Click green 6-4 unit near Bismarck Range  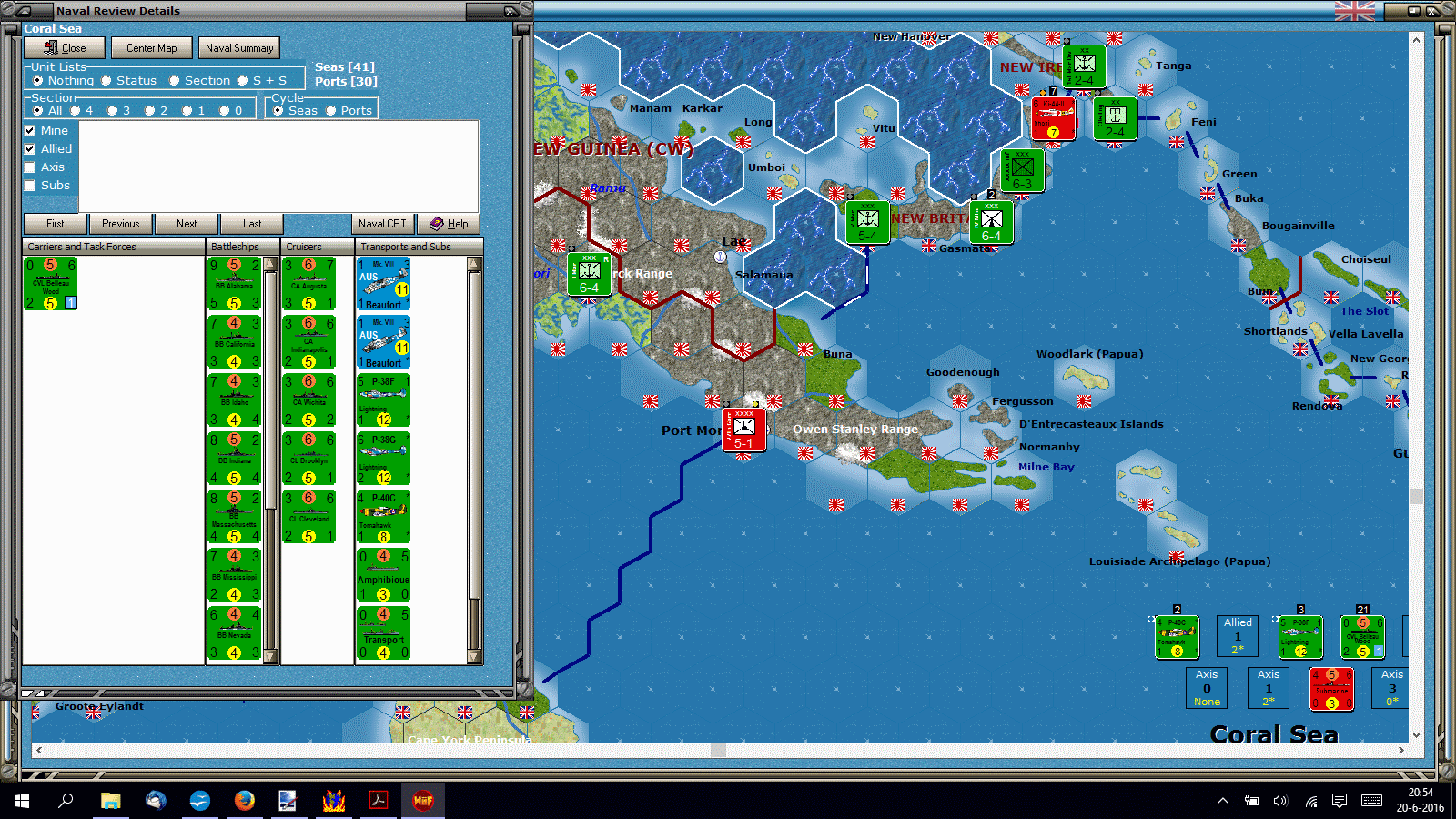[x=589, y=275]
